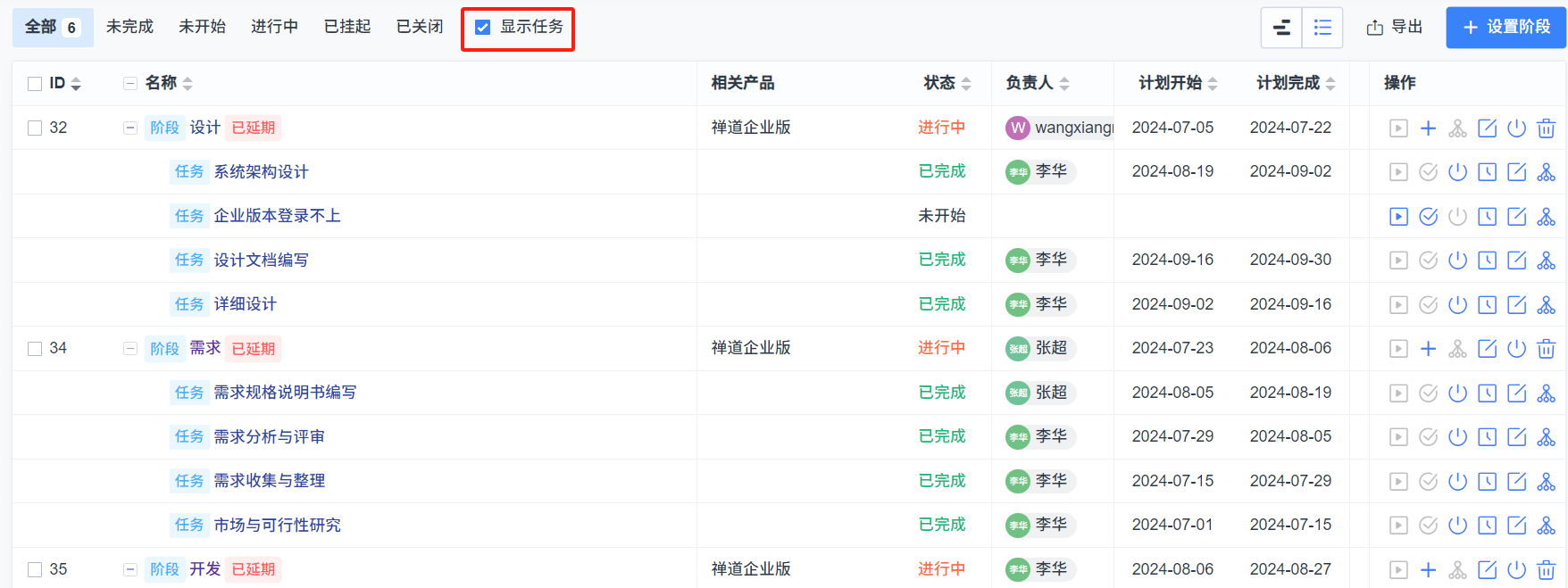This screenshot has height=588, width=1568.
Task: Open task link 需求规格说明书编写
Action: pyautogui.click(x=285, y=393)
